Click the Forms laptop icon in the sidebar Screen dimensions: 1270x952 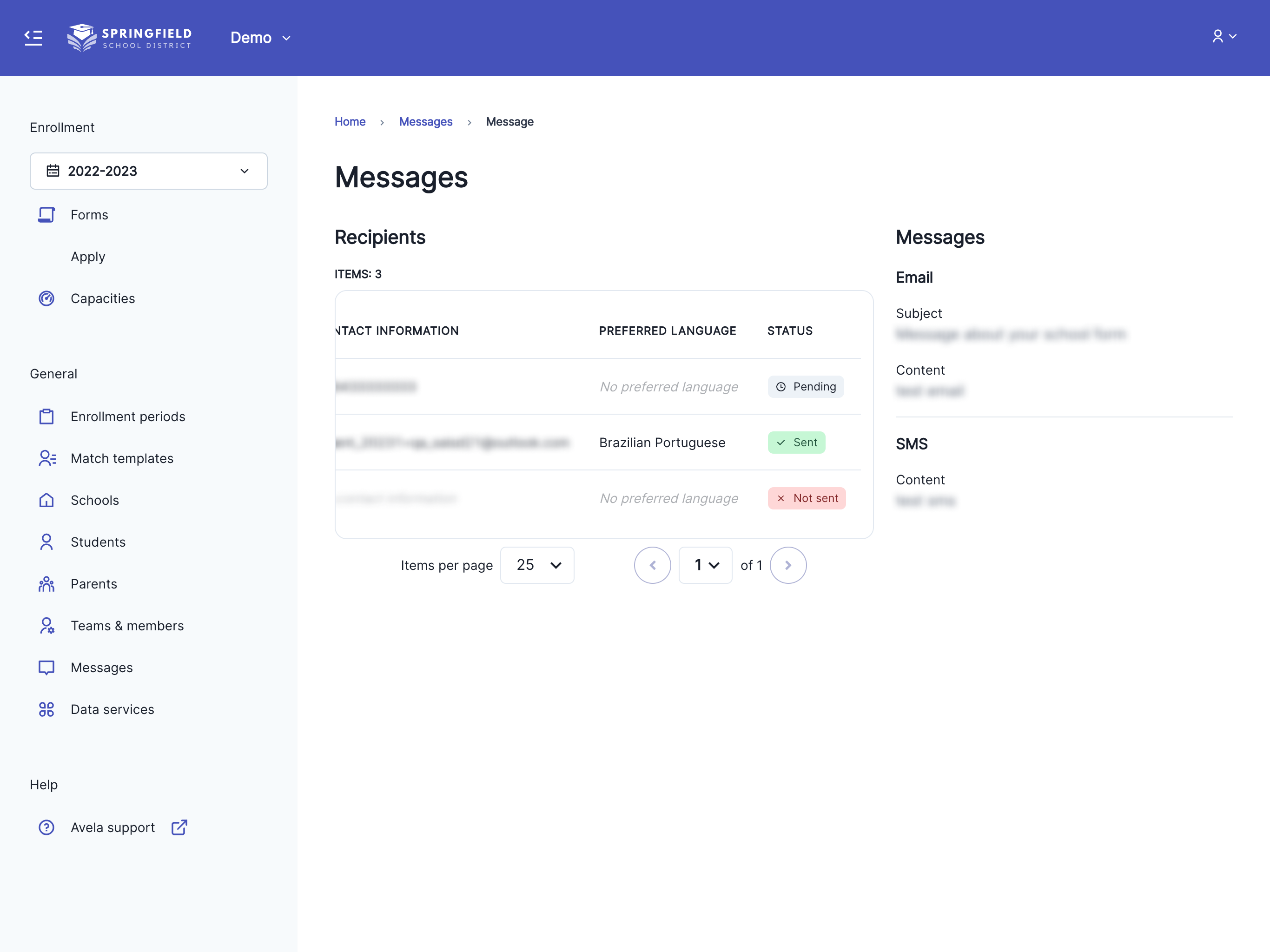pos(46,215)
